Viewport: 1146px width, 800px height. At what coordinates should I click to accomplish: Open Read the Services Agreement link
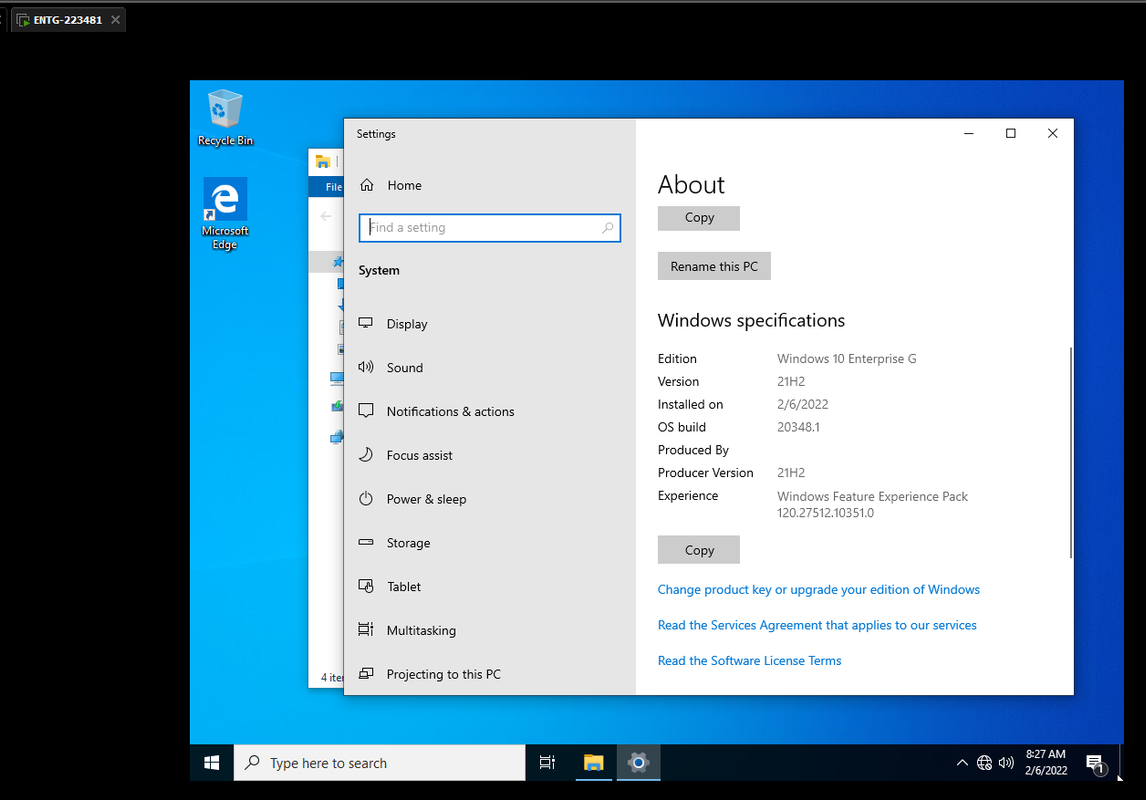tap(817, 625)
